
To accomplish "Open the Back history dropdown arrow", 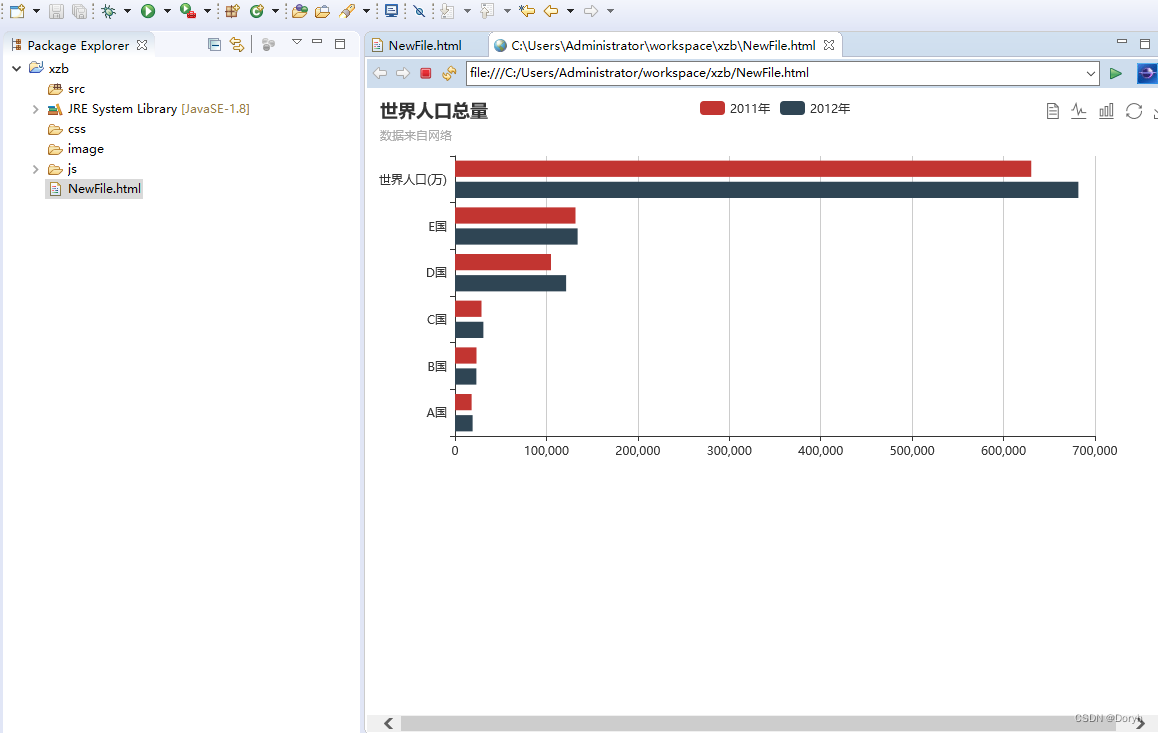I will click(x=569, y=11).
